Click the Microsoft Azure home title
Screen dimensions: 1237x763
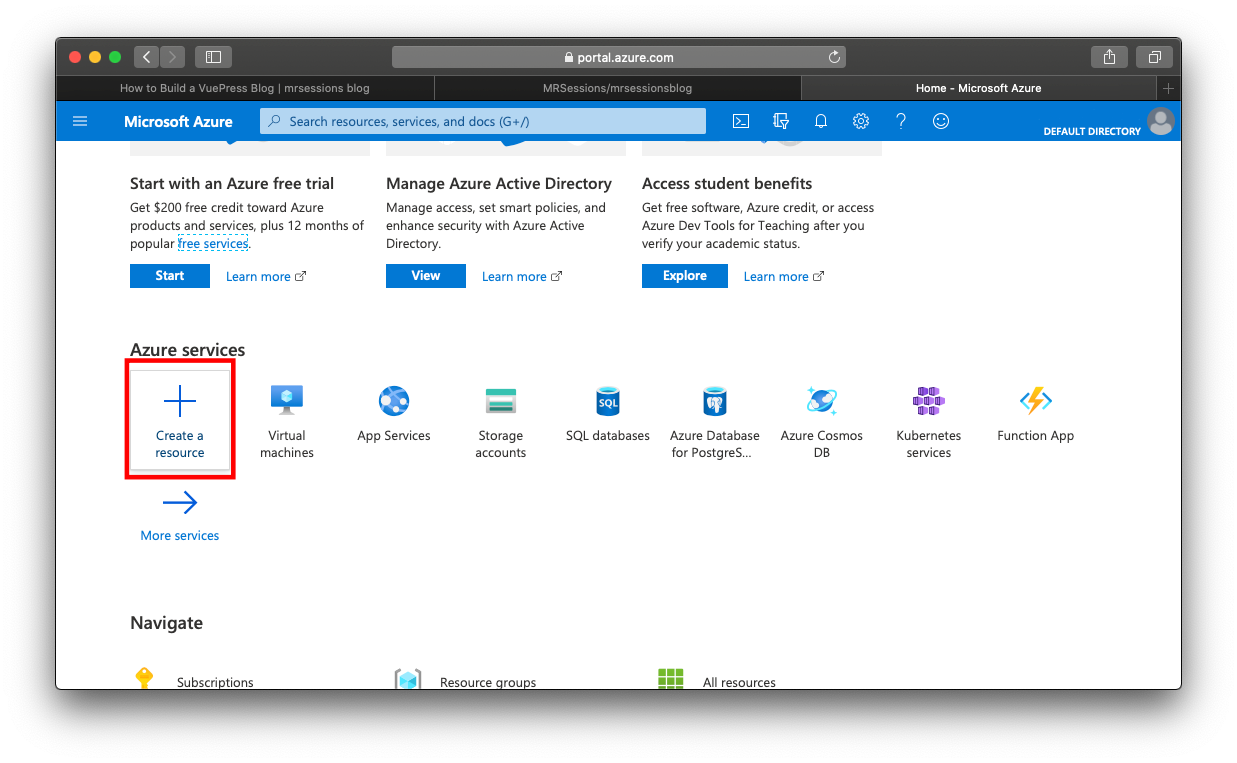178,121
